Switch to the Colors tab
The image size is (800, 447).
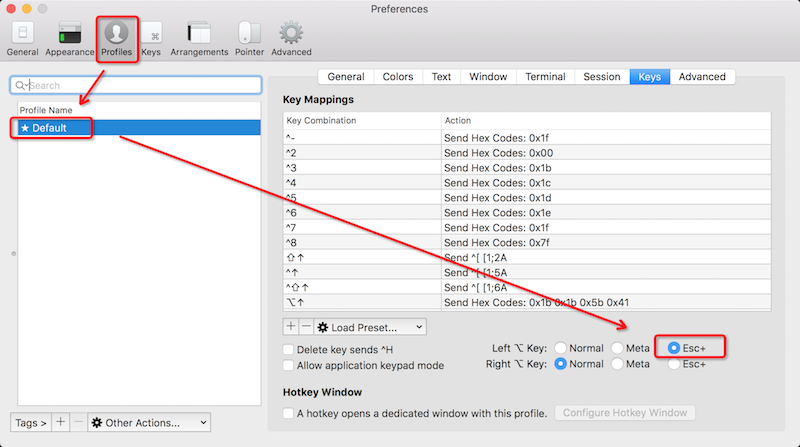(x=398, y=77)
